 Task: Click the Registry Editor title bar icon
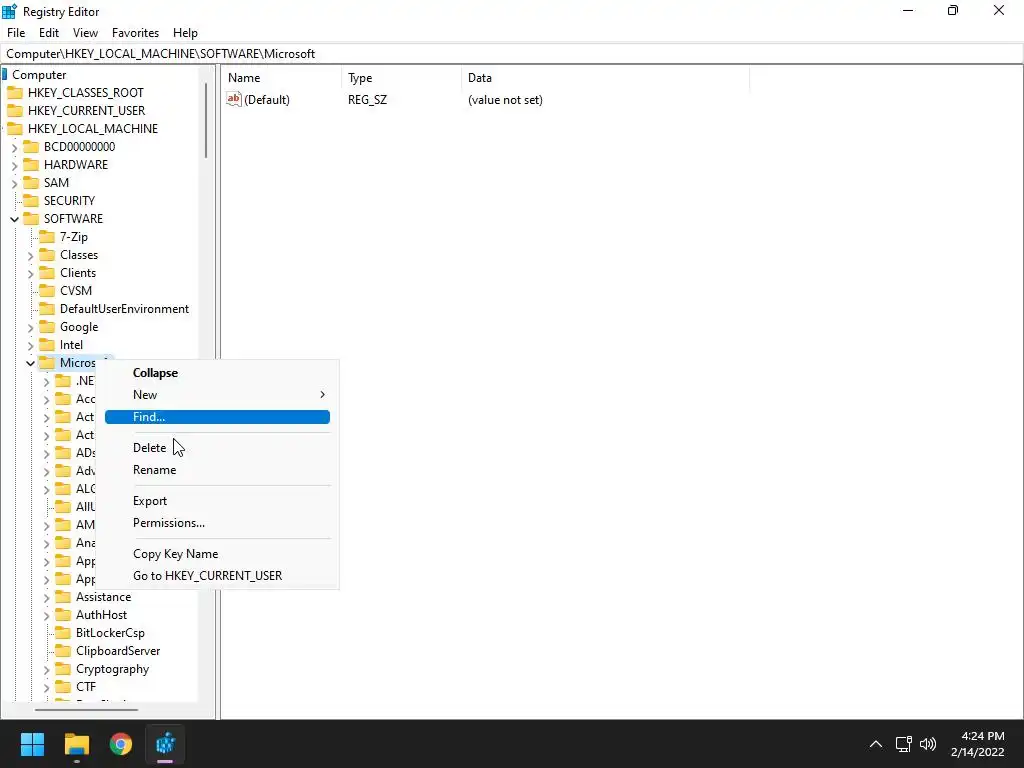[9, 11]
